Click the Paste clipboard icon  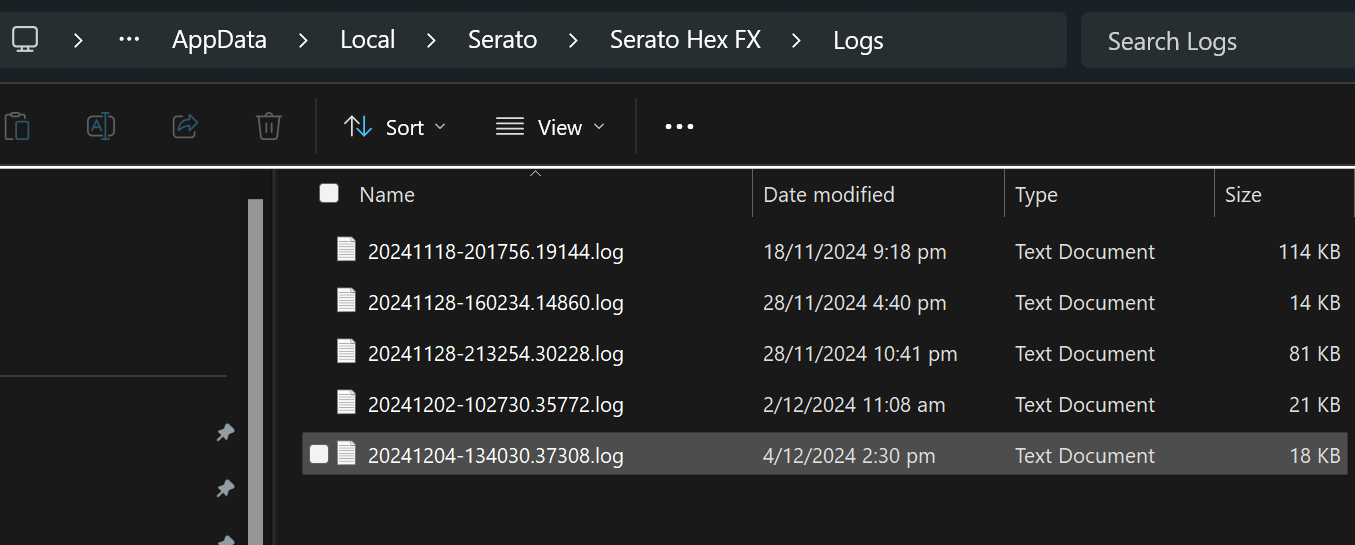(17, 127)
